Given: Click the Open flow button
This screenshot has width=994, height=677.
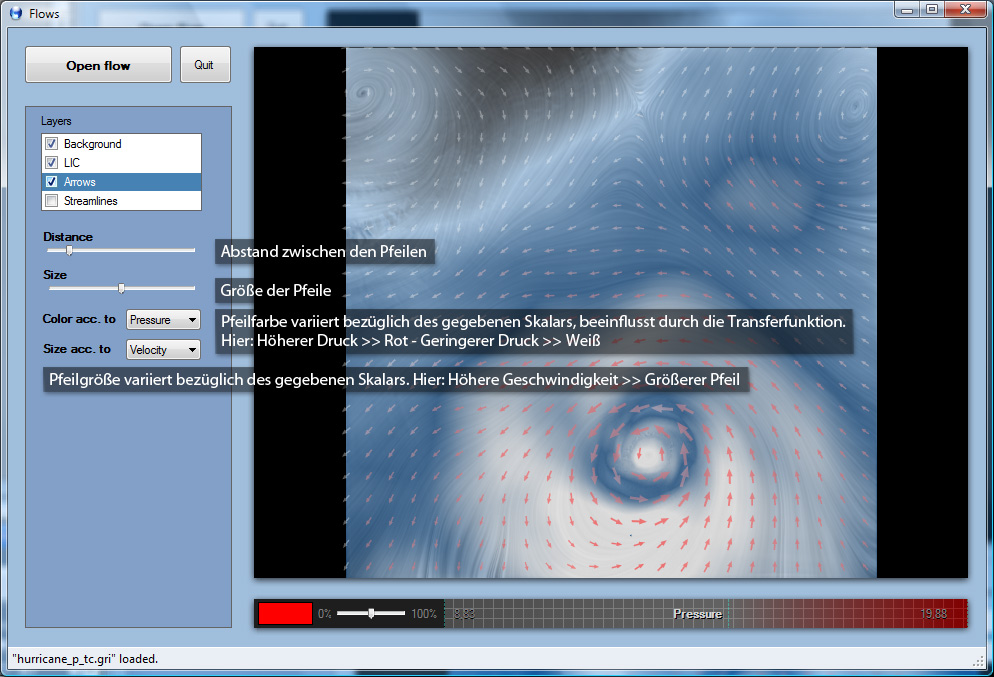Looking at the screenshot, I should [x=98, y=65].
